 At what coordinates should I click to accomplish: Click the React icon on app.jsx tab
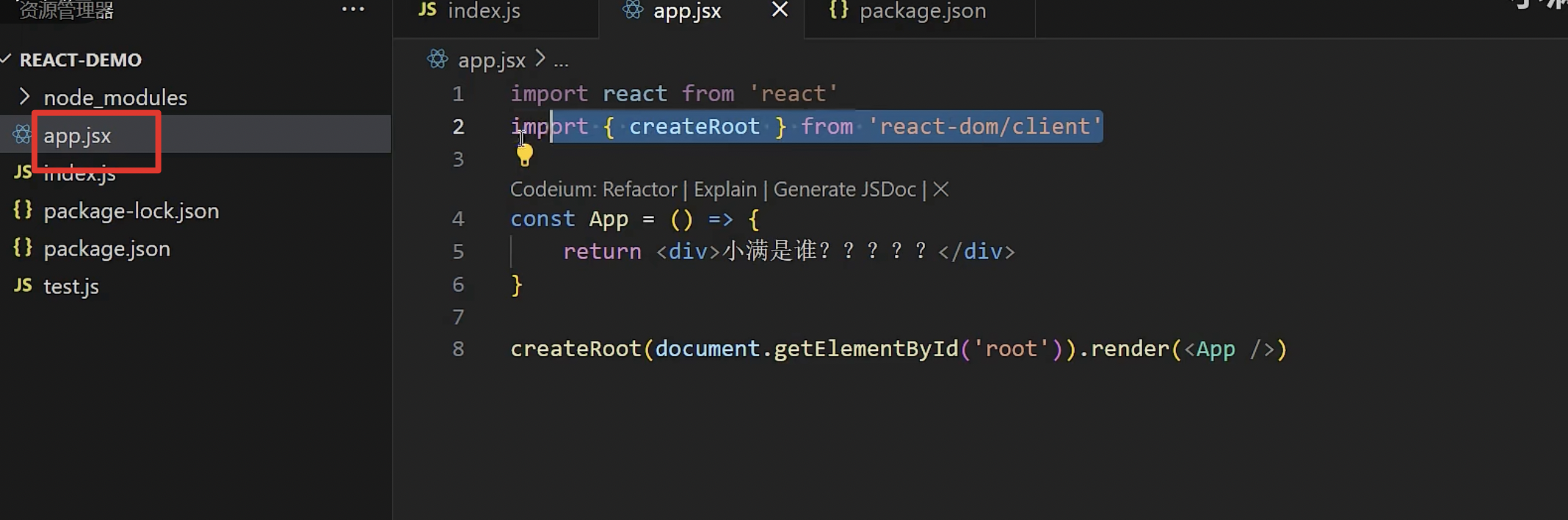(633, 9)
